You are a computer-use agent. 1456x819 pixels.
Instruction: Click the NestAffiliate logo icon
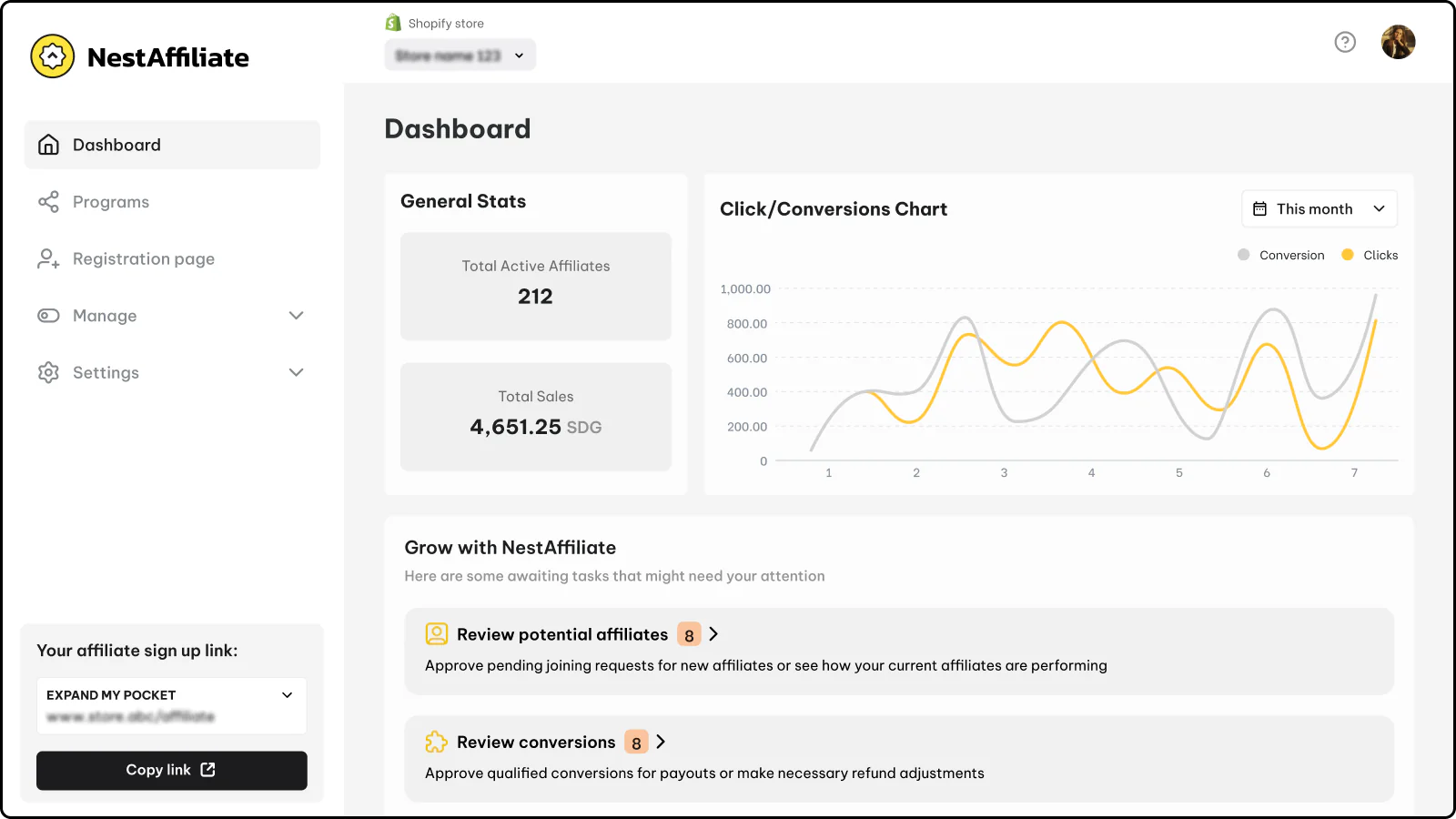[x=53, y=56]
